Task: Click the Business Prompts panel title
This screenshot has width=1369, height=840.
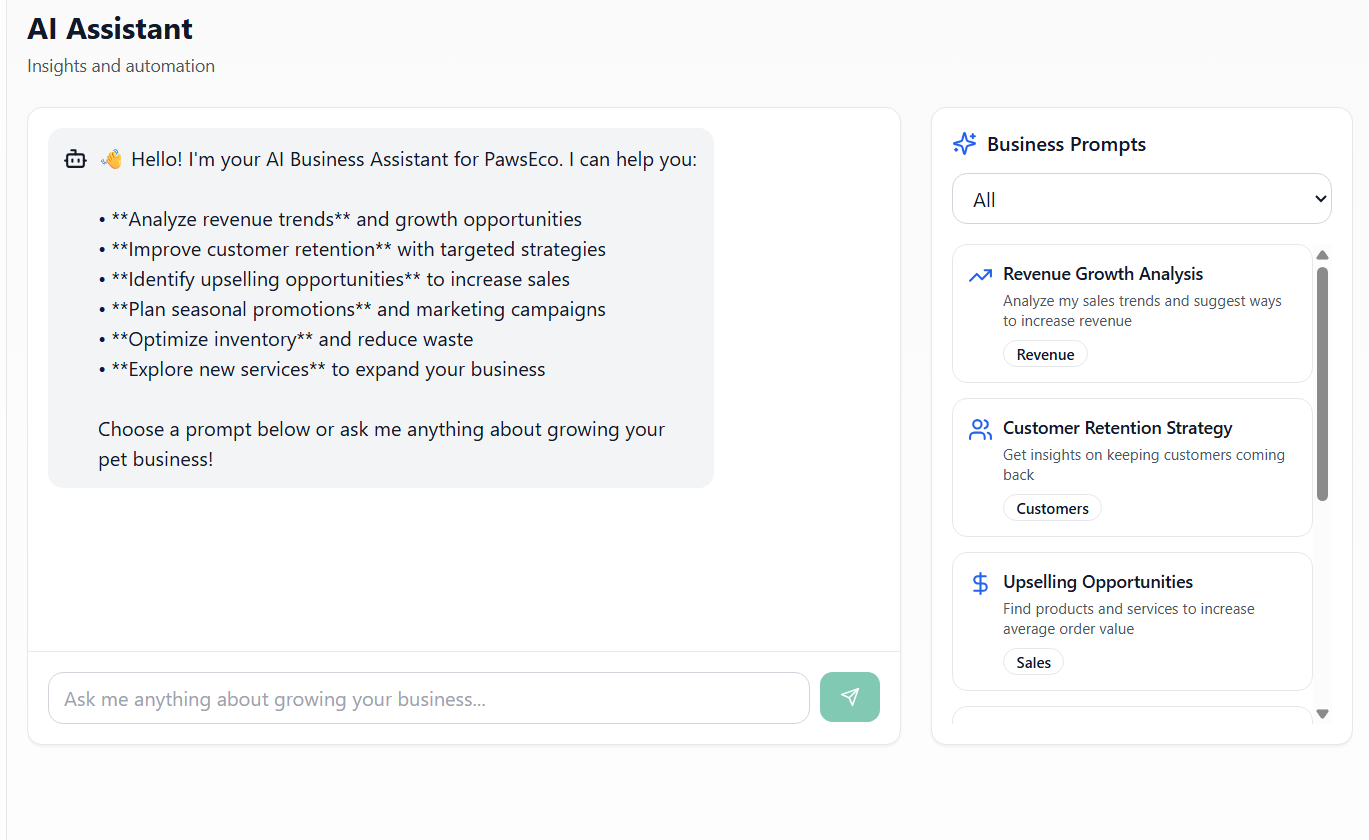Action: click(x=1066, y=144)
